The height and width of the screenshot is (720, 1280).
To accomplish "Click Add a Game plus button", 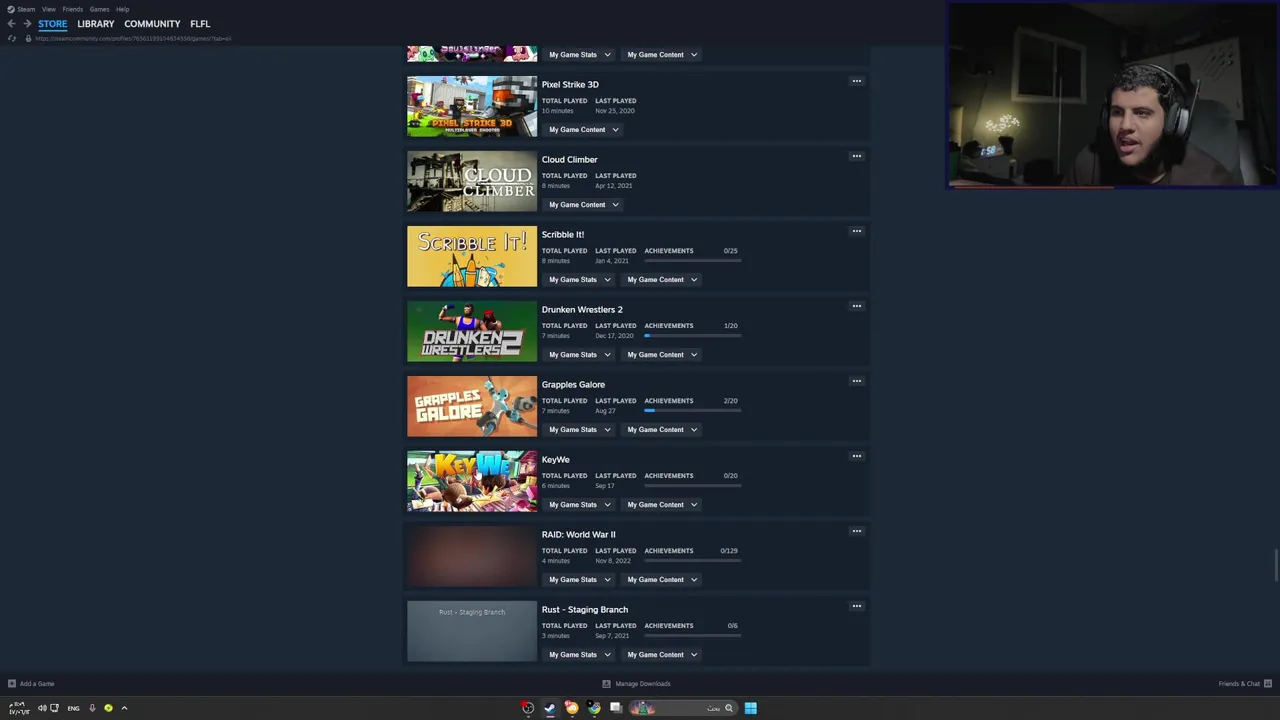I will (12, 684).
